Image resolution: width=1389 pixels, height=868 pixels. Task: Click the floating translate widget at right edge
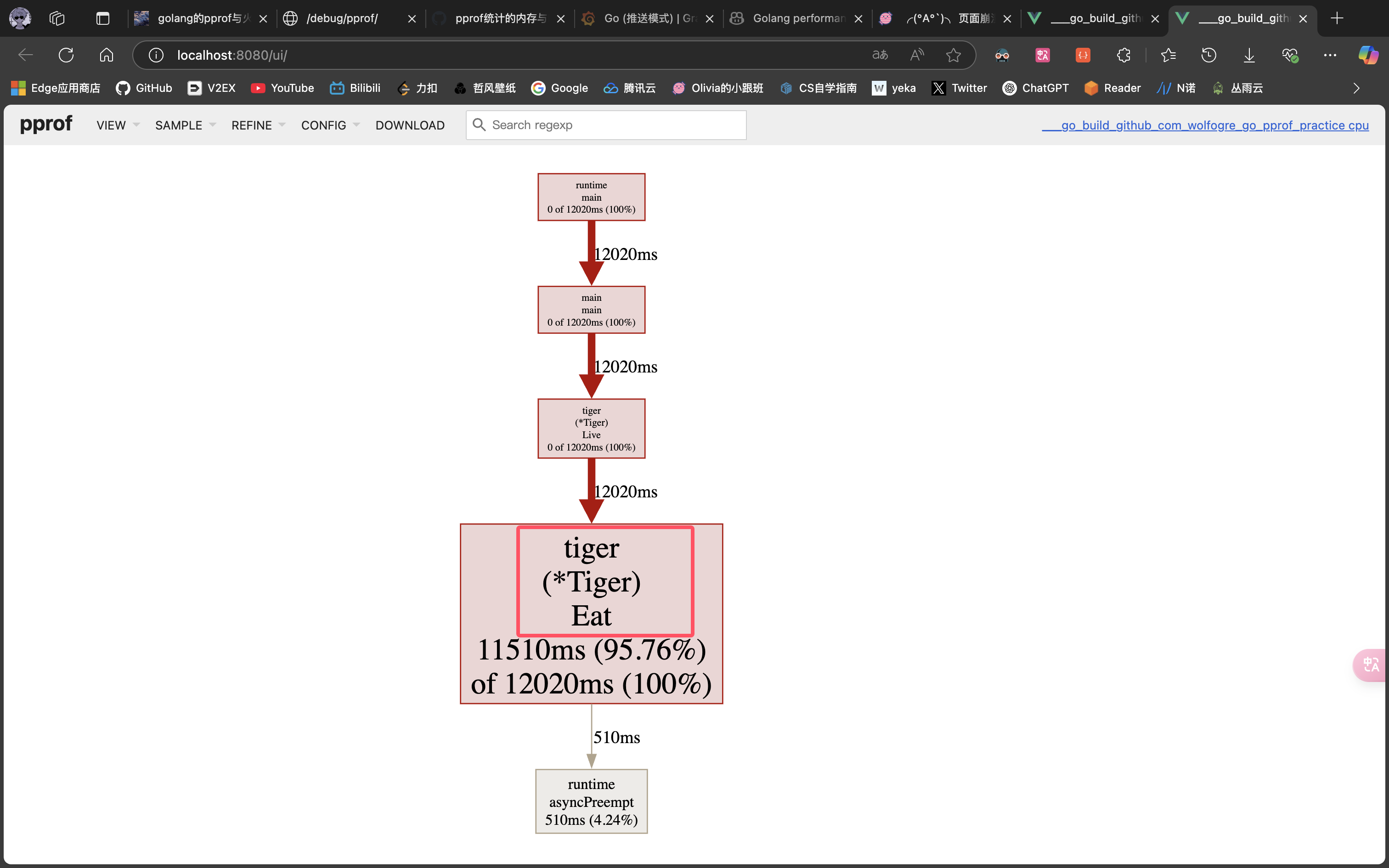(1371, 665)
